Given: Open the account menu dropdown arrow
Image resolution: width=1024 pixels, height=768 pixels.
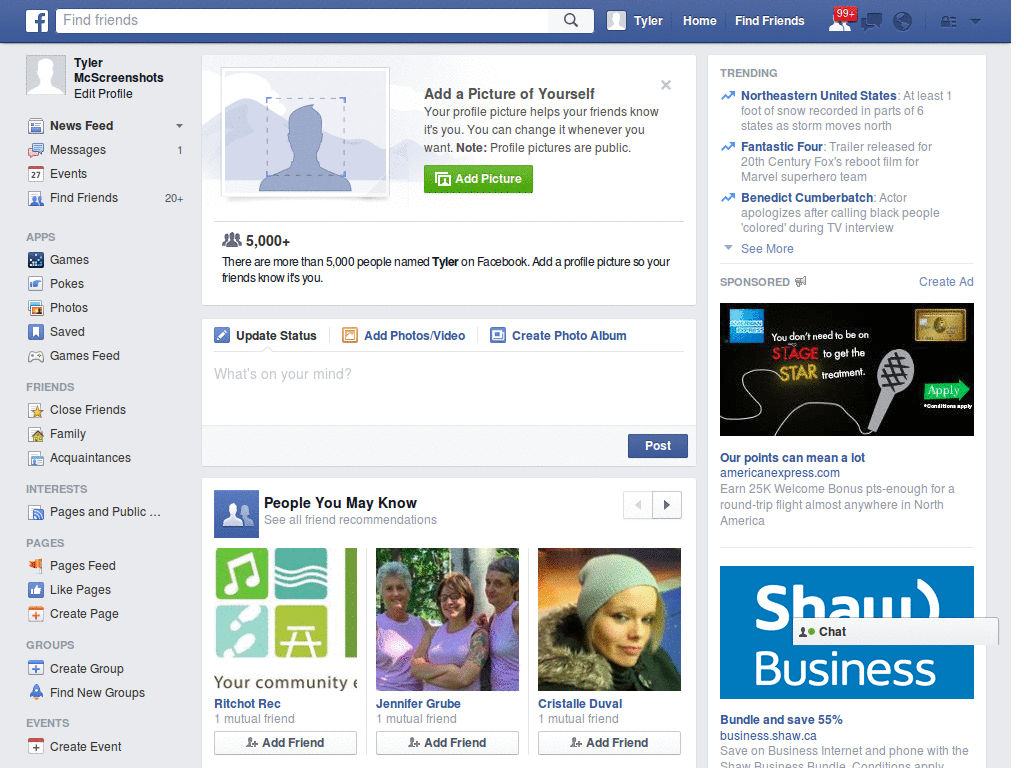Looking at the screenshot, I should [975, 22].
